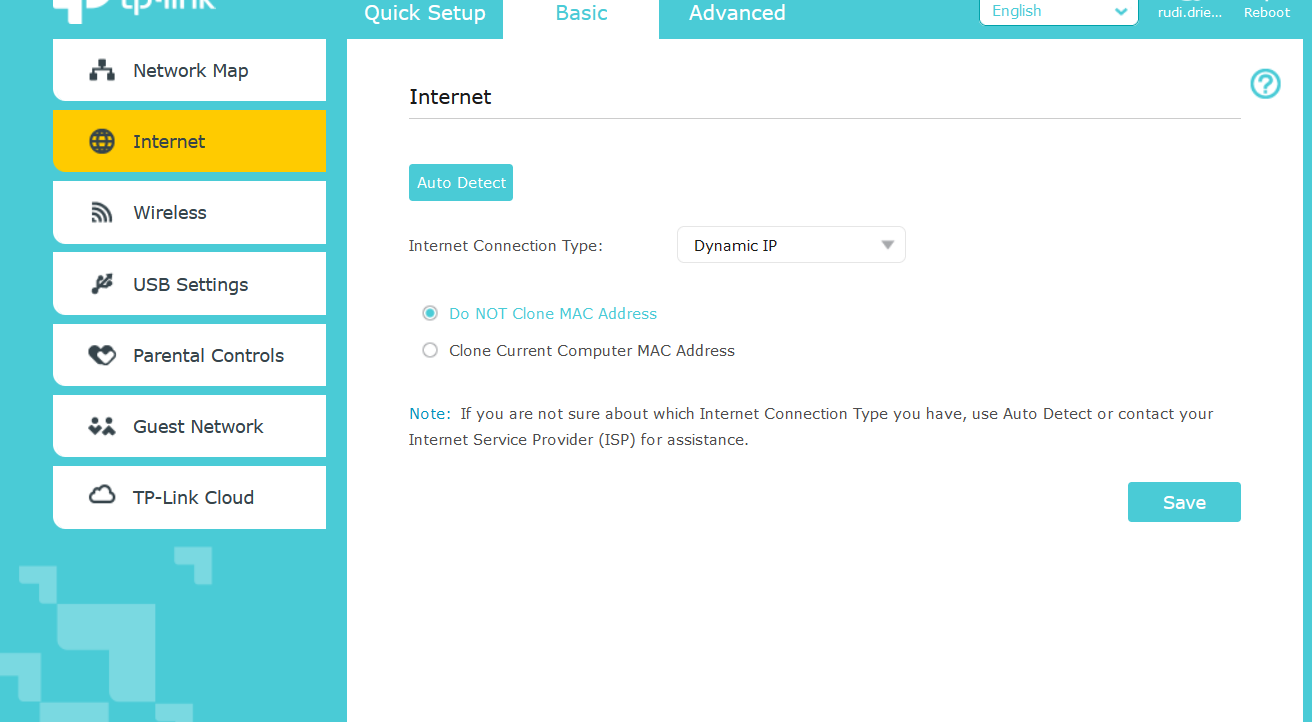Click the Parental Controls heart icon

[102, 355]
